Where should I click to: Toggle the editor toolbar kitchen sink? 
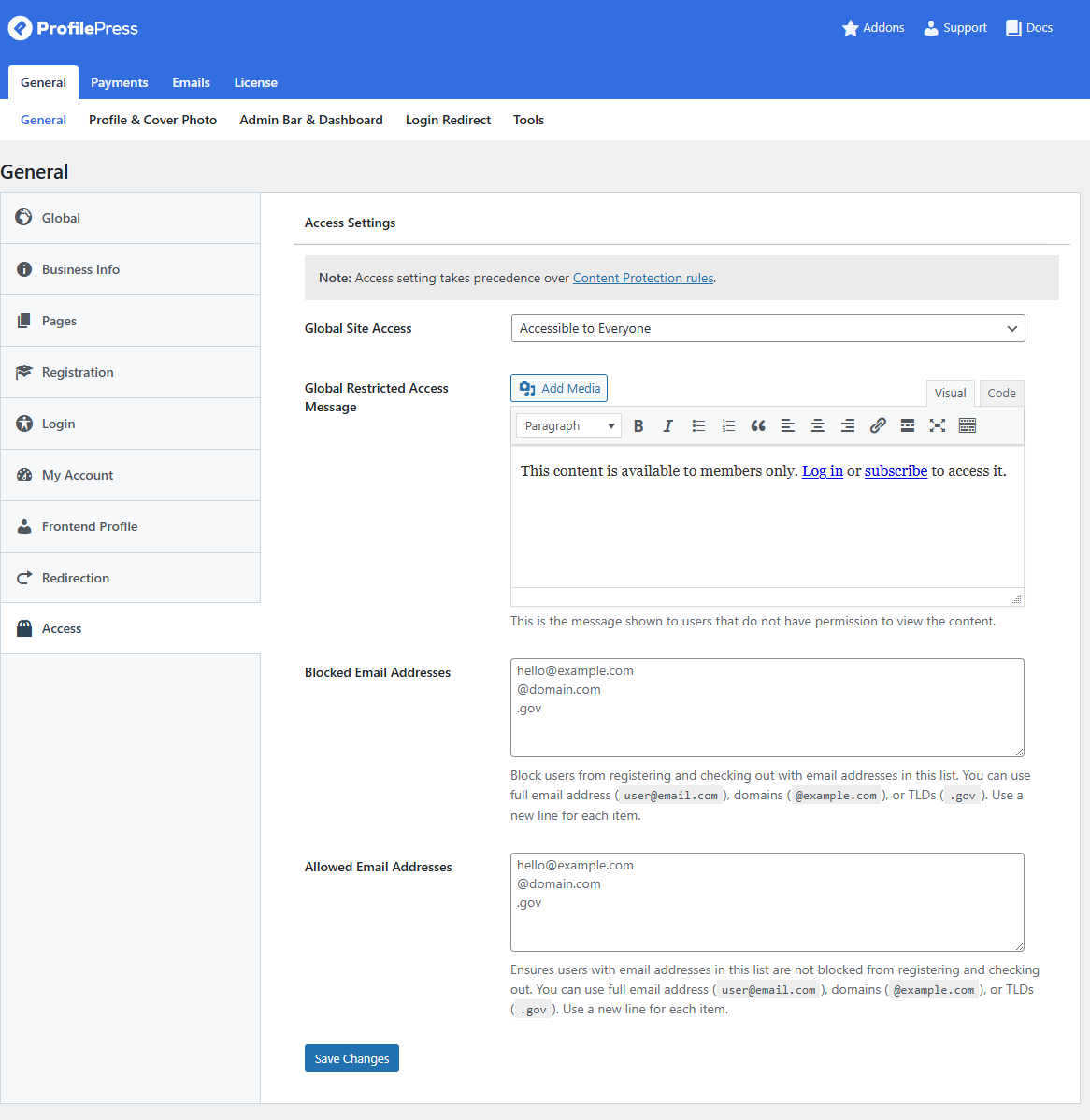[968, 426]
